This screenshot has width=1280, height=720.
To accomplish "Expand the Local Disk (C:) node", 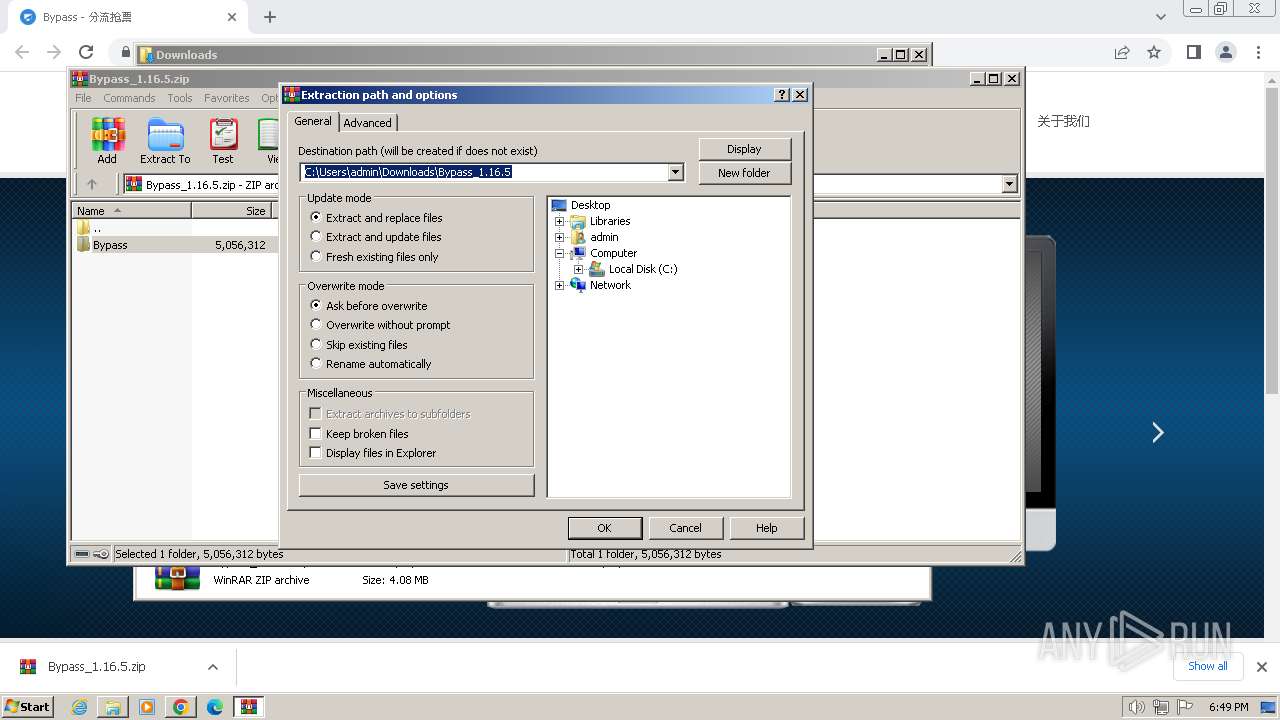I will 579,269.
